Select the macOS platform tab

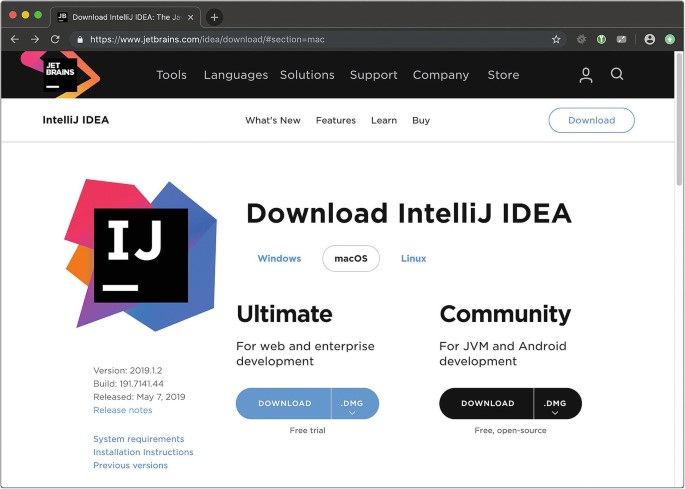(x=351, y=258)
